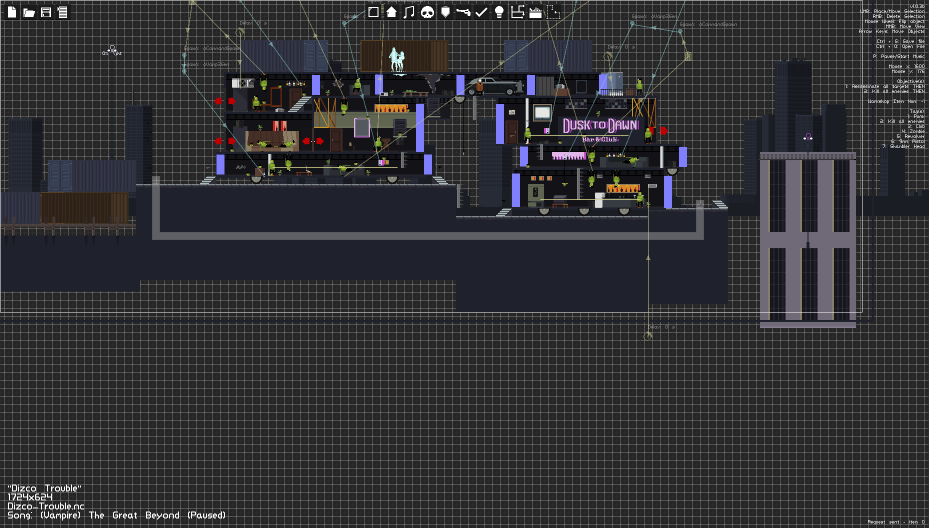Select the brown sofa with zombies

272,141
